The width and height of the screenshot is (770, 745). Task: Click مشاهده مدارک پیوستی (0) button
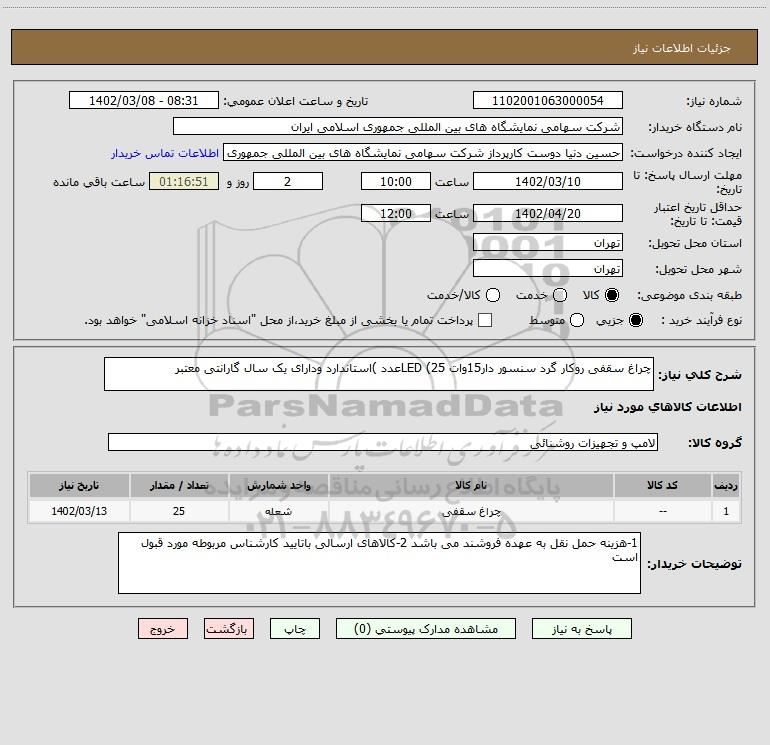coord(426,629)
